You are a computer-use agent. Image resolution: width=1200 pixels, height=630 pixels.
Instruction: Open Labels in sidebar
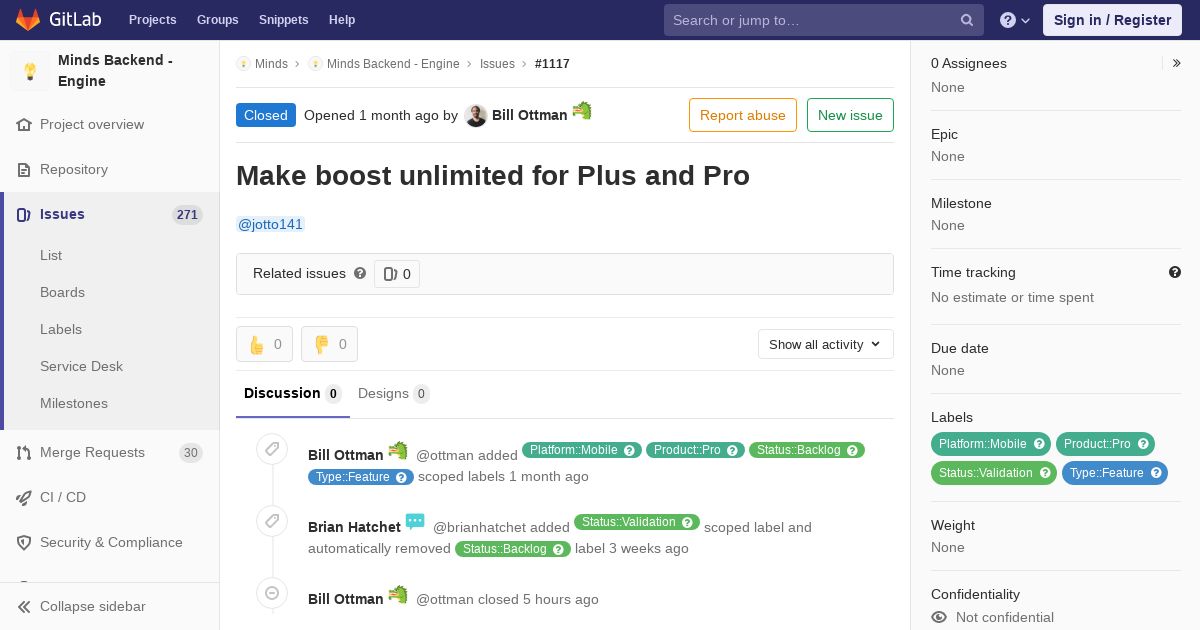click(61, 329)
